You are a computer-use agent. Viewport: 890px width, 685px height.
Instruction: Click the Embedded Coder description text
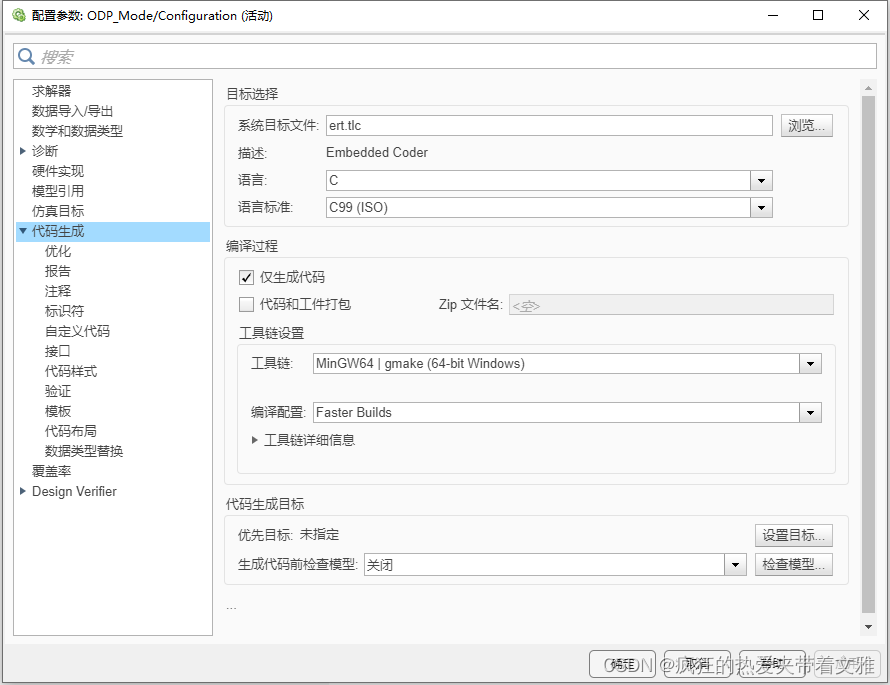pyautogui.click(x=377, y=153)
